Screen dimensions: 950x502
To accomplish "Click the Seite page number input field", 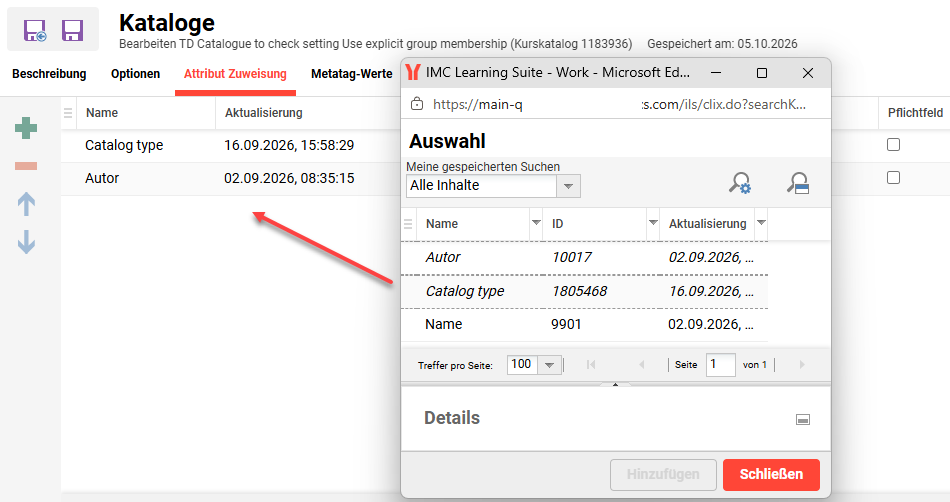I will [720, 365].
